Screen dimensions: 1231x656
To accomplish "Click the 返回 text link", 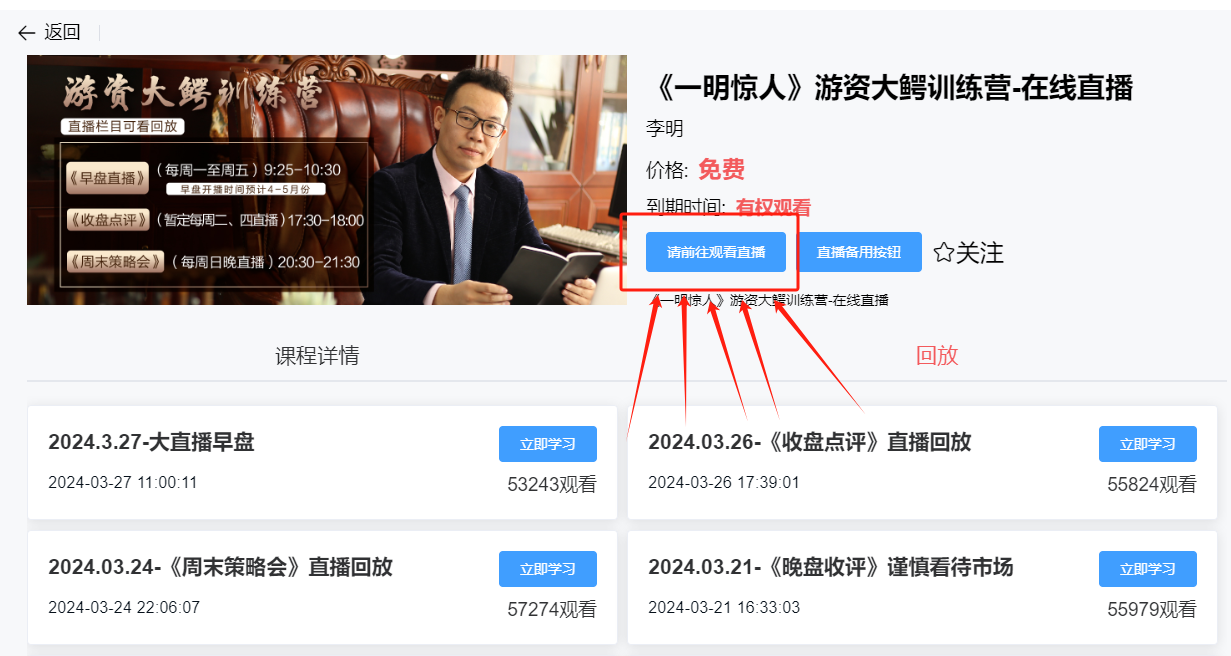I will pos(62,33).
